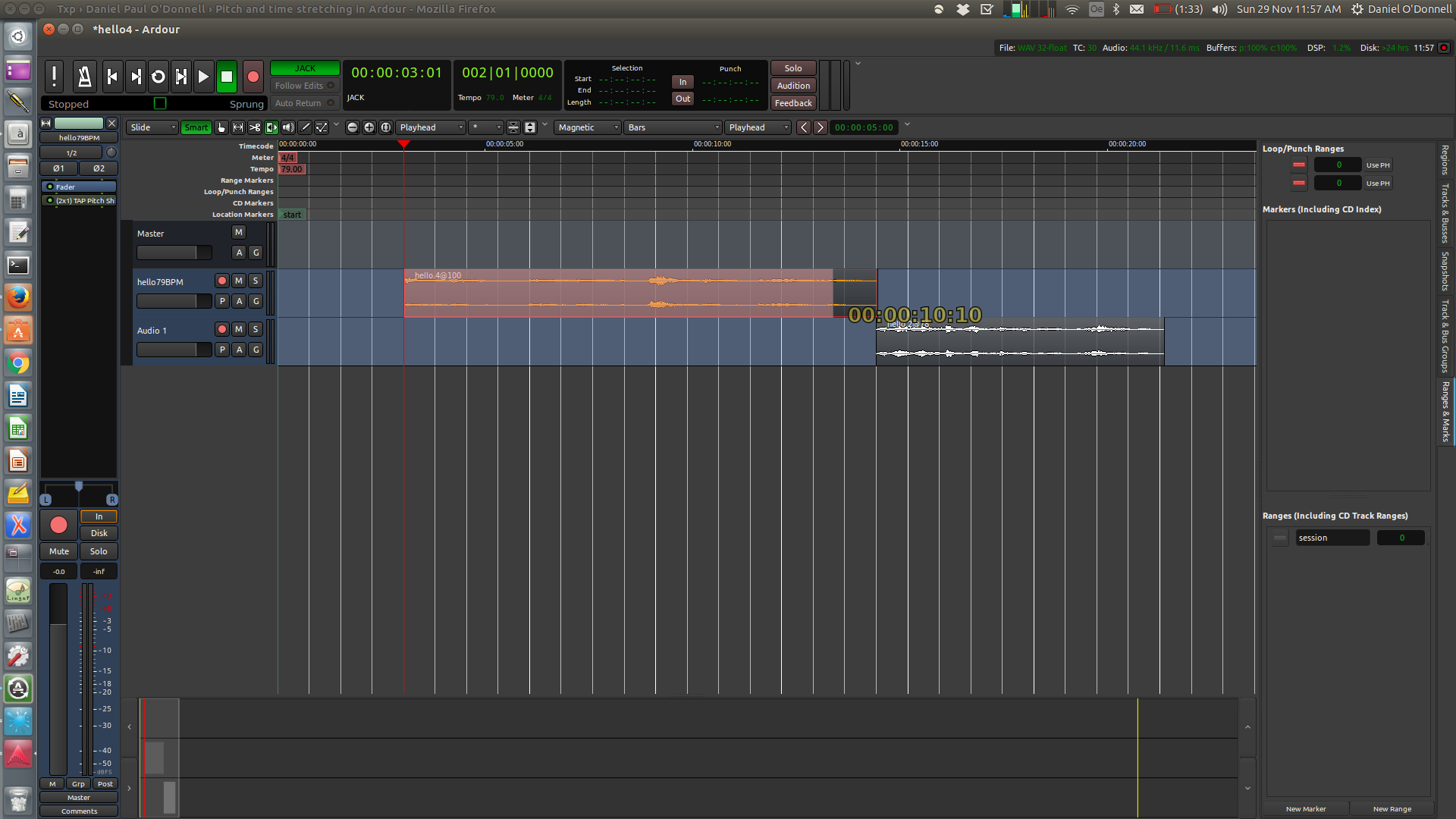Click the JACK sync button
The width and height of the screenshot is (1456, 819).
(x=305, y=68)
